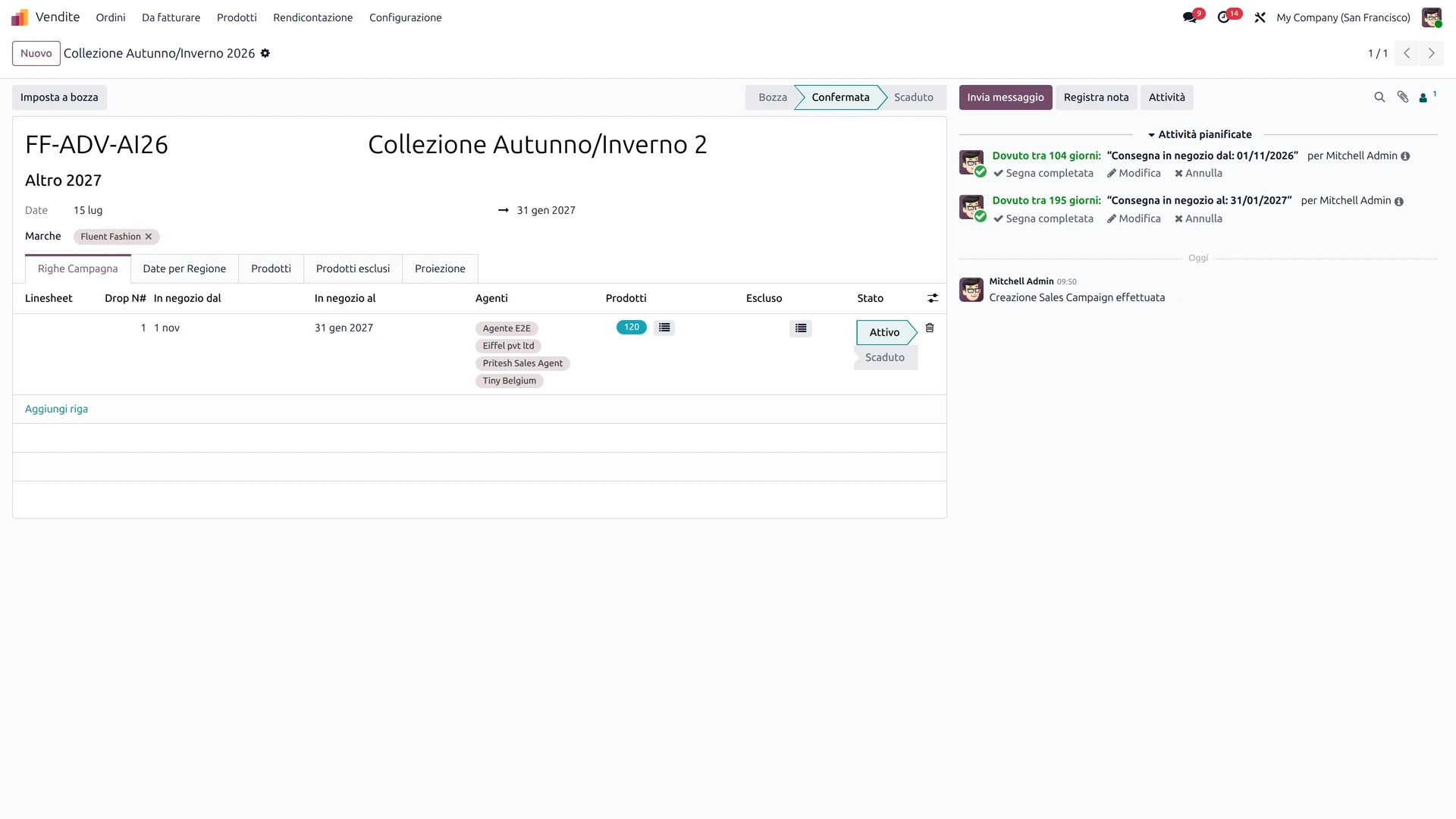Viewport: 1456px width, 819px height.
Task: Set the row Stato to Scaduto
Action: [885, 357]
